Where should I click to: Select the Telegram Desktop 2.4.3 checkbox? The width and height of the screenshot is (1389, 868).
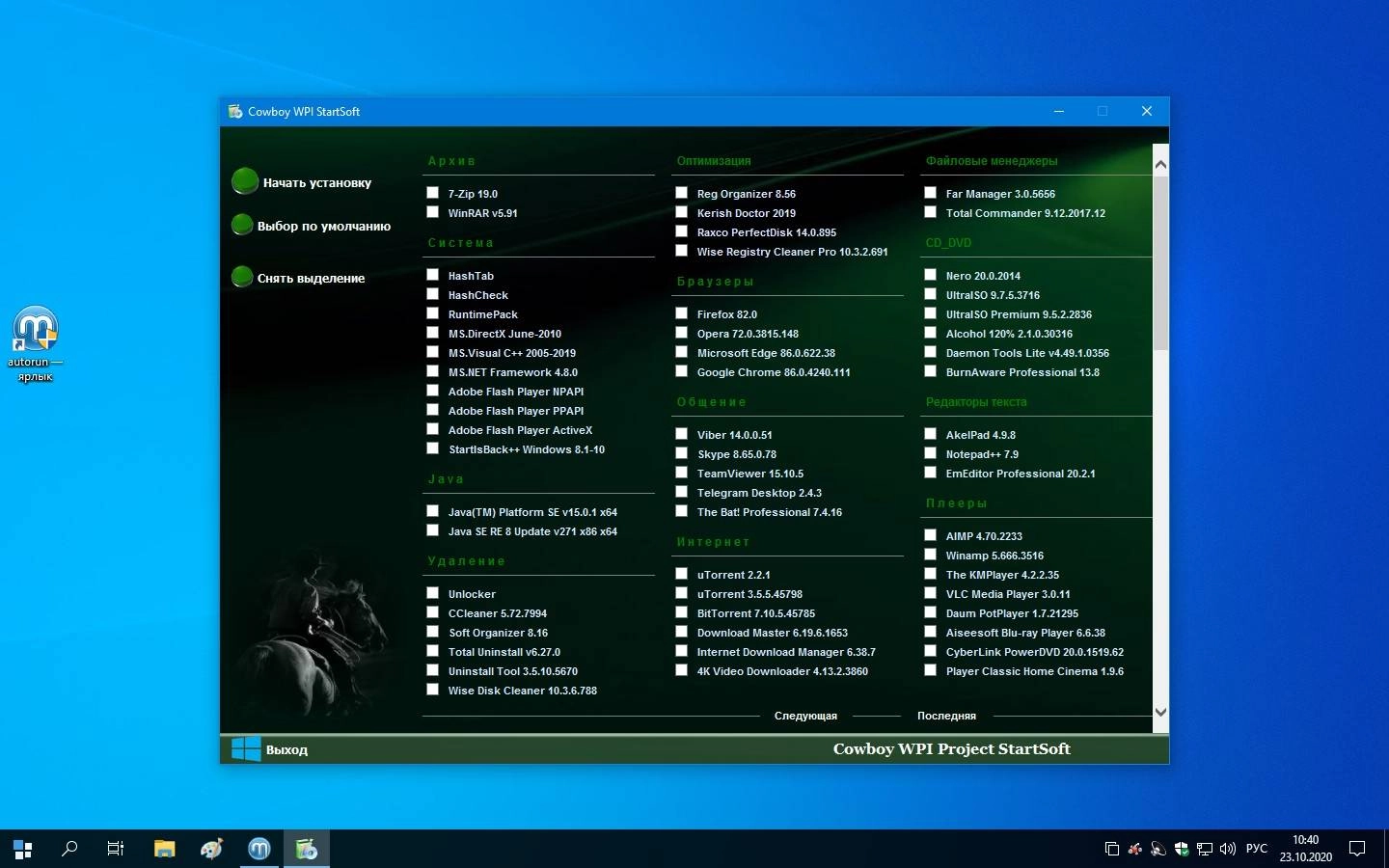(x=682, y=492)
